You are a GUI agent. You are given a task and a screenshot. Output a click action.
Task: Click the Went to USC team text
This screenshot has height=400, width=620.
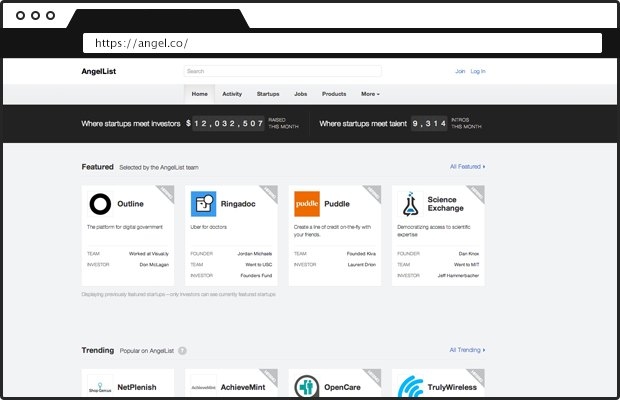[259, 265]
